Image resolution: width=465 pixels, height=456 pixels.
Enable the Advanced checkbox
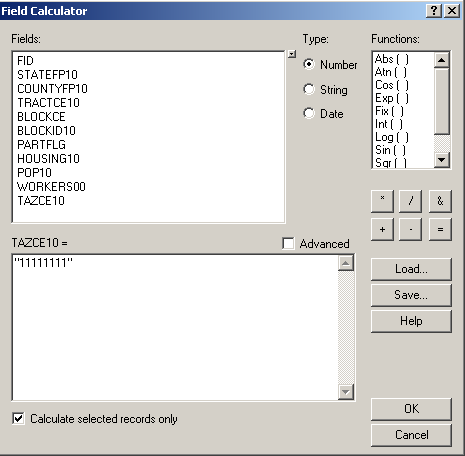288,243
